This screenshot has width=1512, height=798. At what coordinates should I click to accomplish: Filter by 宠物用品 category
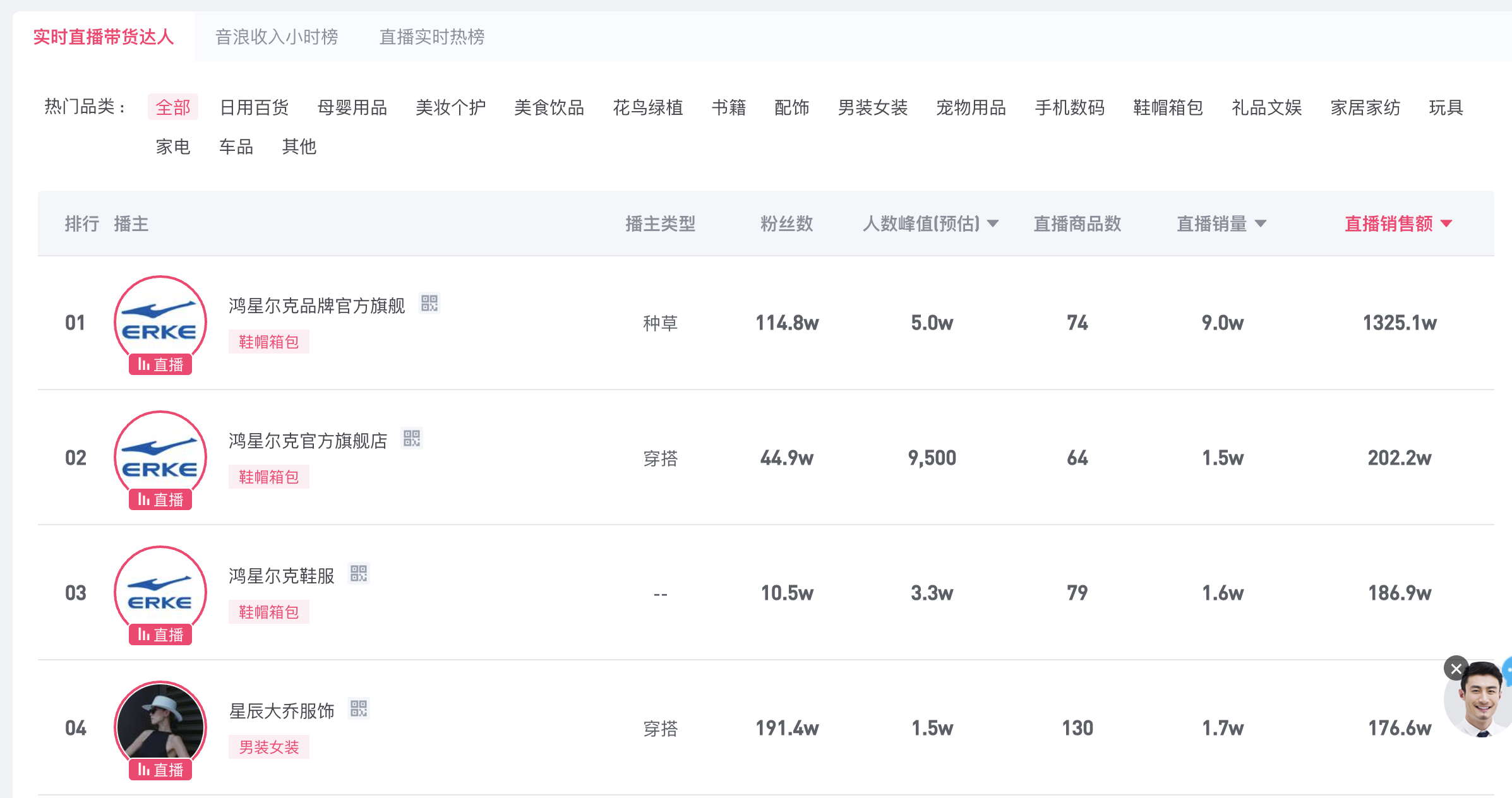click(971, 107)
